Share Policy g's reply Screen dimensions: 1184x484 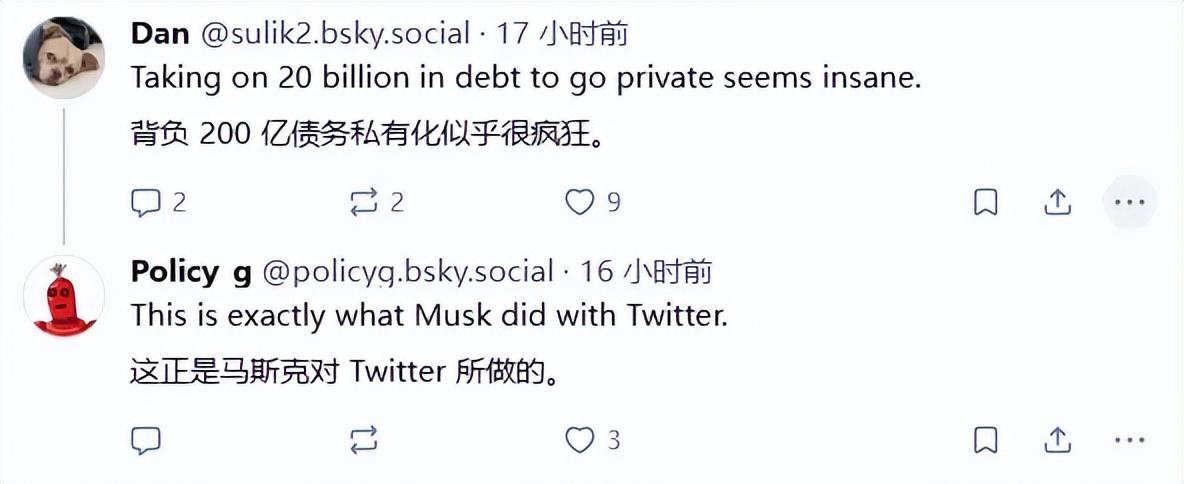coord(1057,440)
